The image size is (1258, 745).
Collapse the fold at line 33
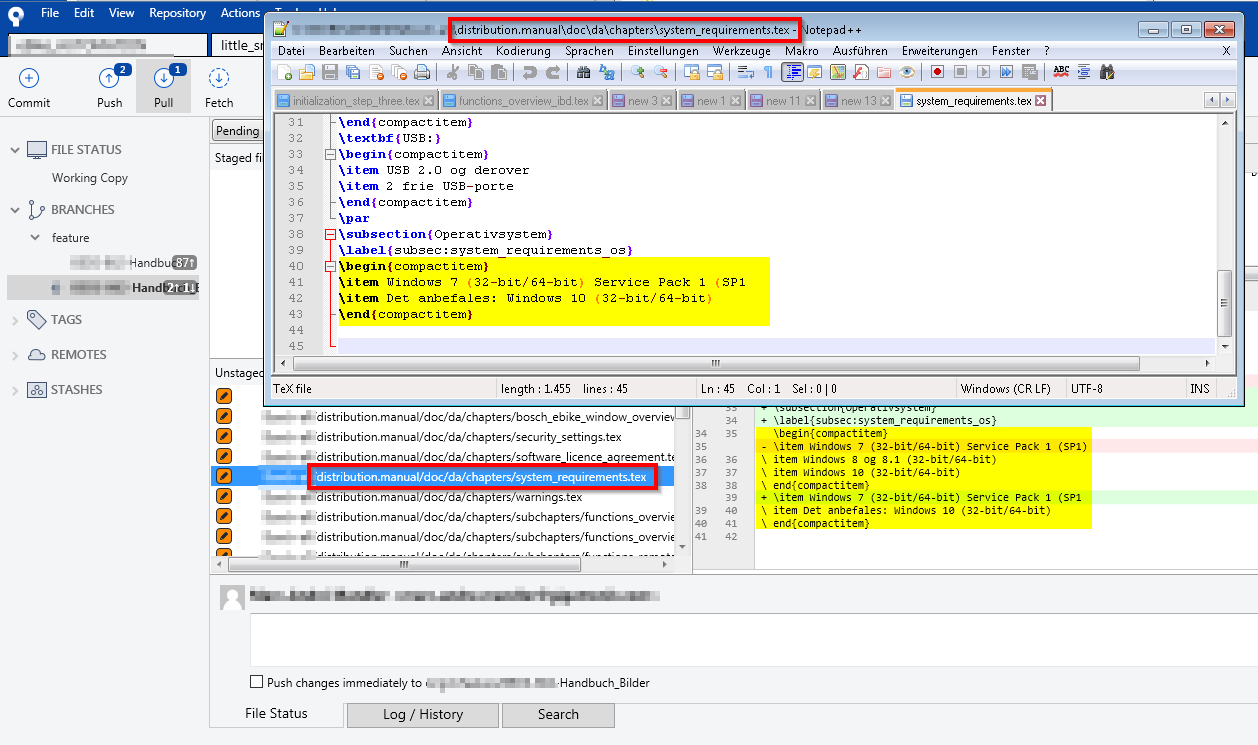pos(330,155)
